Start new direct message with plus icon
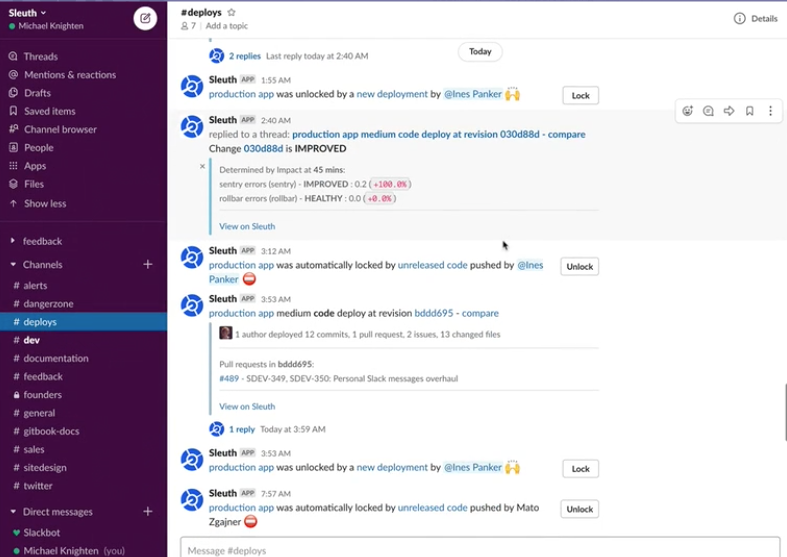 click(x=148, y=511)
